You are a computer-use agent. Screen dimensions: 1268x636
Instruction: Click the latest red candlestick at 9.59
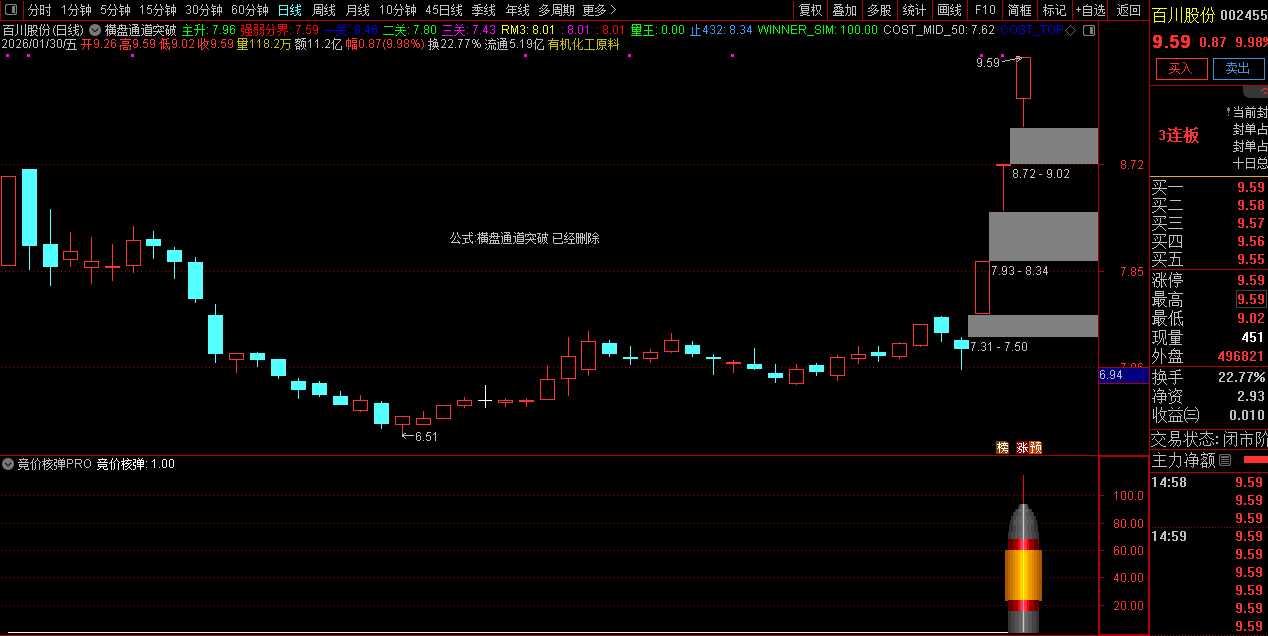pyautogui.click(x=1023, y=78)
